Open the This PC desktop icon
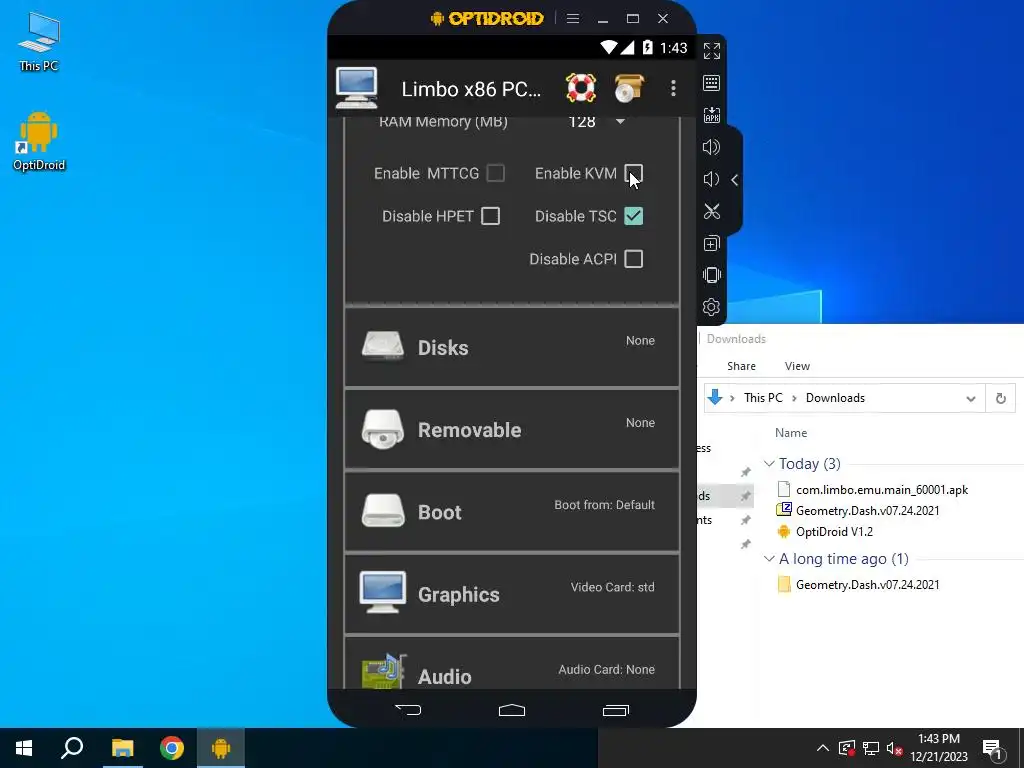This screenshot has width=1024, height=768. coord(39,42)
